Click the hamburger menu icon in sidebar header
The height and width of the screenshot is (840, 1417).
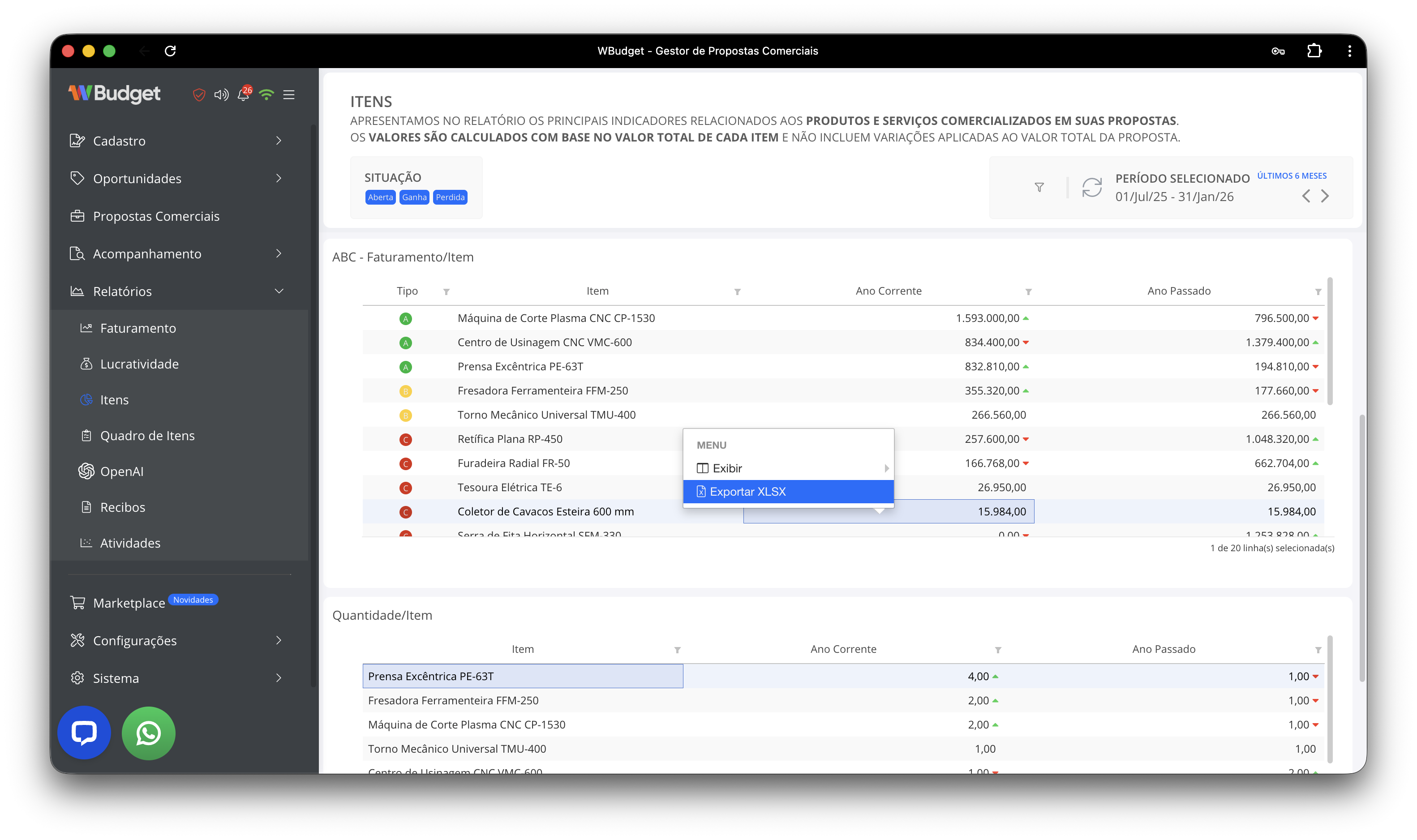coord(289,94)
